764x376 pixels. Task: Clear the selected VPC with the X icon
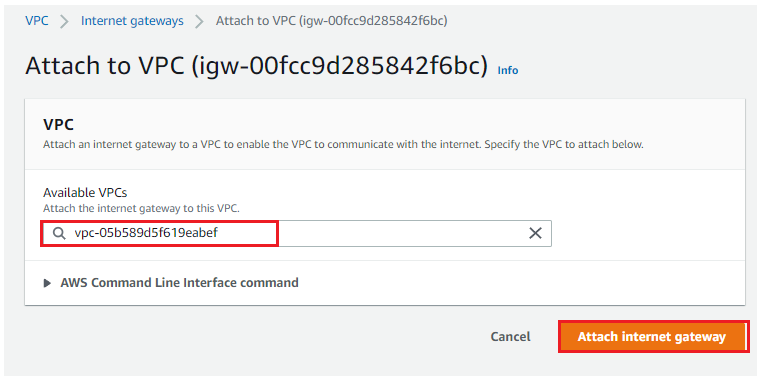535,233
